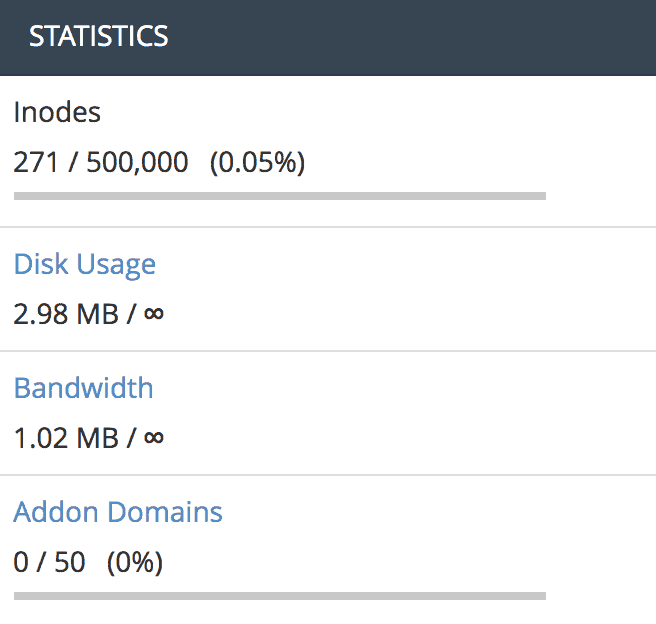Click the STATISTICS panel header
Image resolution: width=656 pixels, height=624 pixels.
99,37
